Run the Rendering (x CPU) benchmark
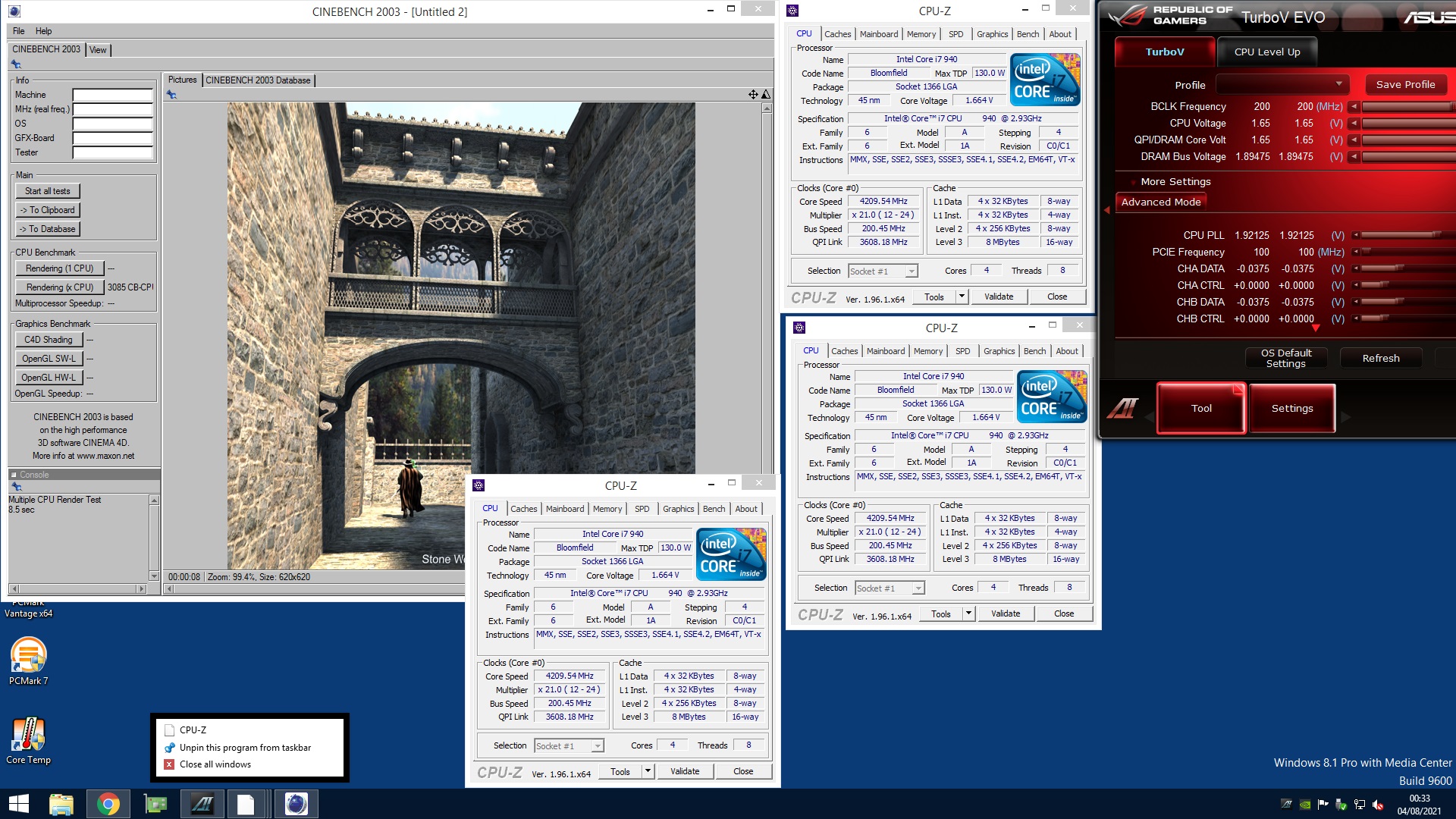Screen dimensions: 1456x819 (x=59, y=287)
